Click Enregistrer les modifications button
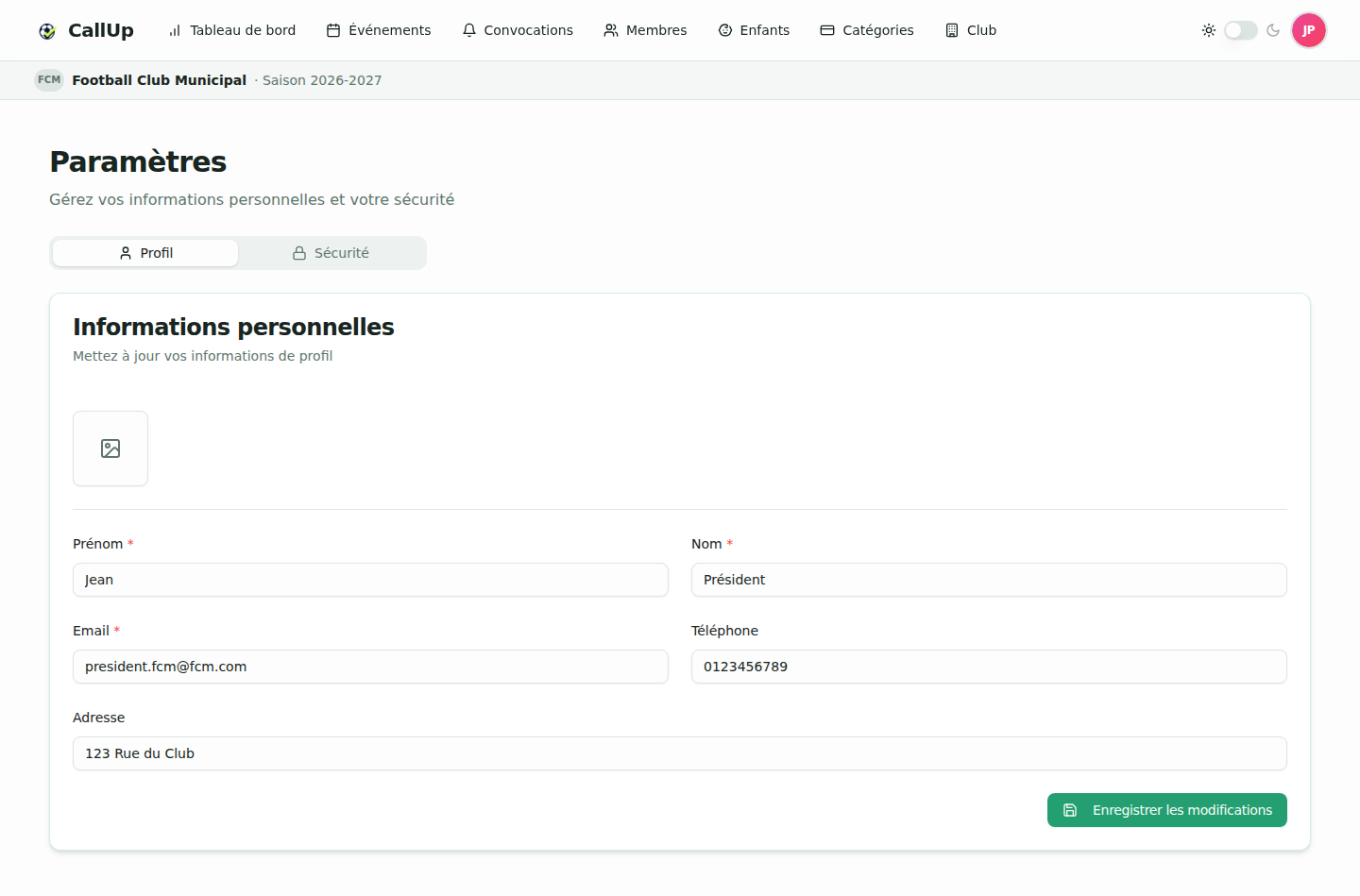The image size is (1360, 896). click(1167, 810)
